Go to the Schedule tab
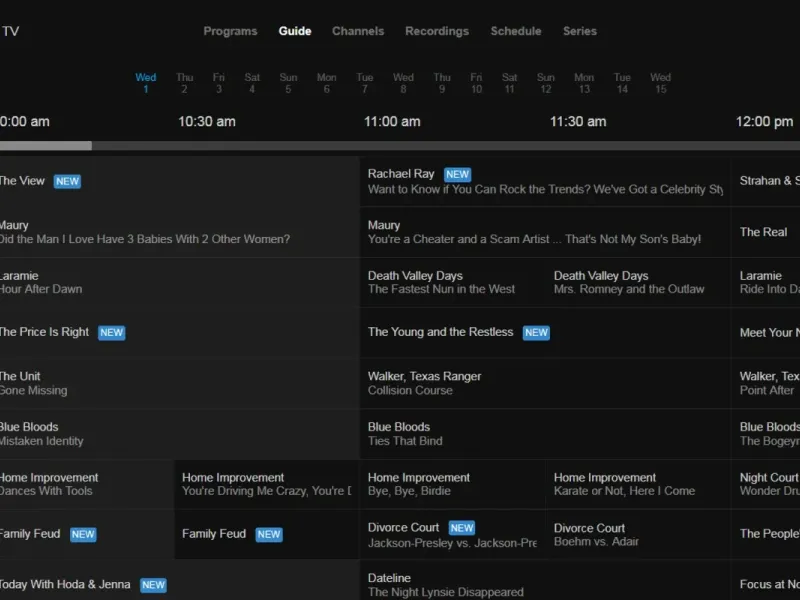The height and width of the screenshot is (600, 800). [x=516, y=31]
